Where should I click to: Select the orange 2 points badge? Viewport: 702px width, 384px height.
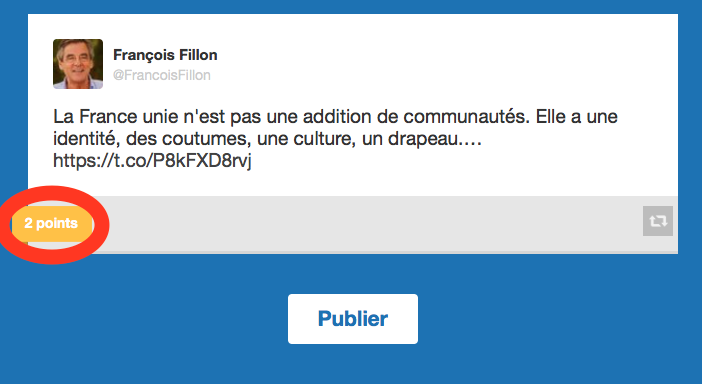pyautogui.click(x=51, y=223)
